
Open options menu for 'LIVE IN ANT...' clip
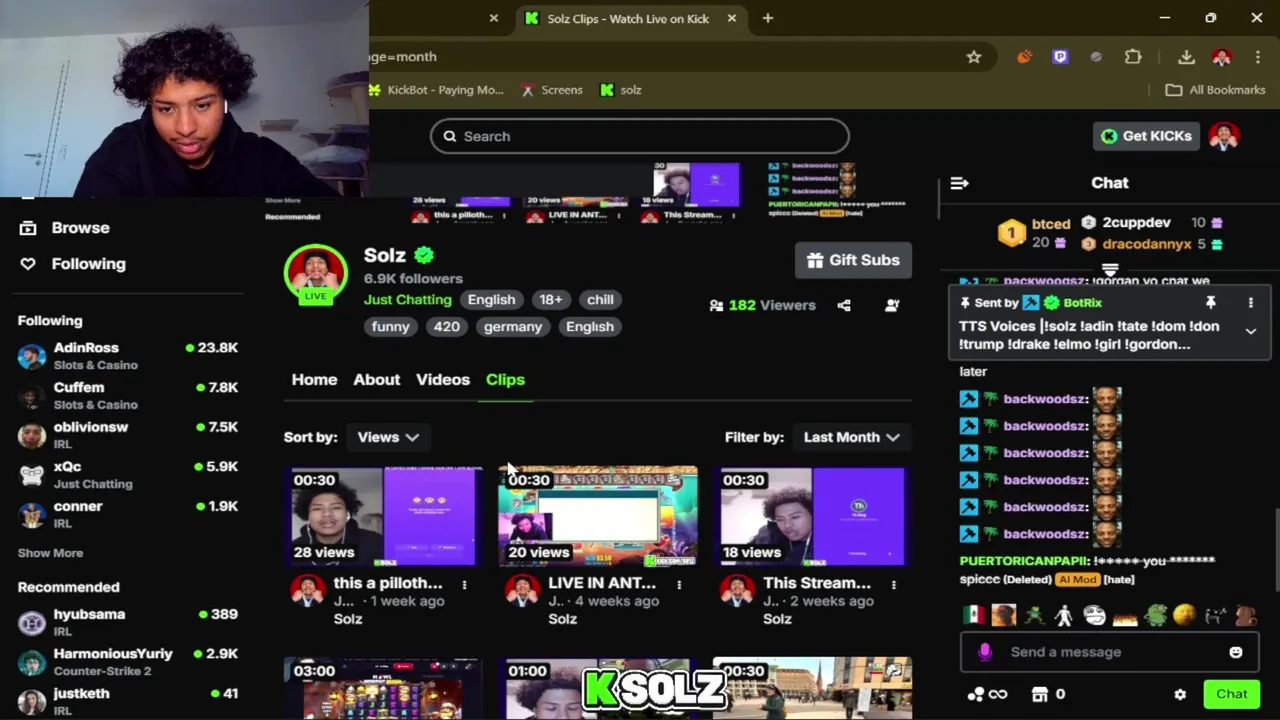[x=679, y=584]
